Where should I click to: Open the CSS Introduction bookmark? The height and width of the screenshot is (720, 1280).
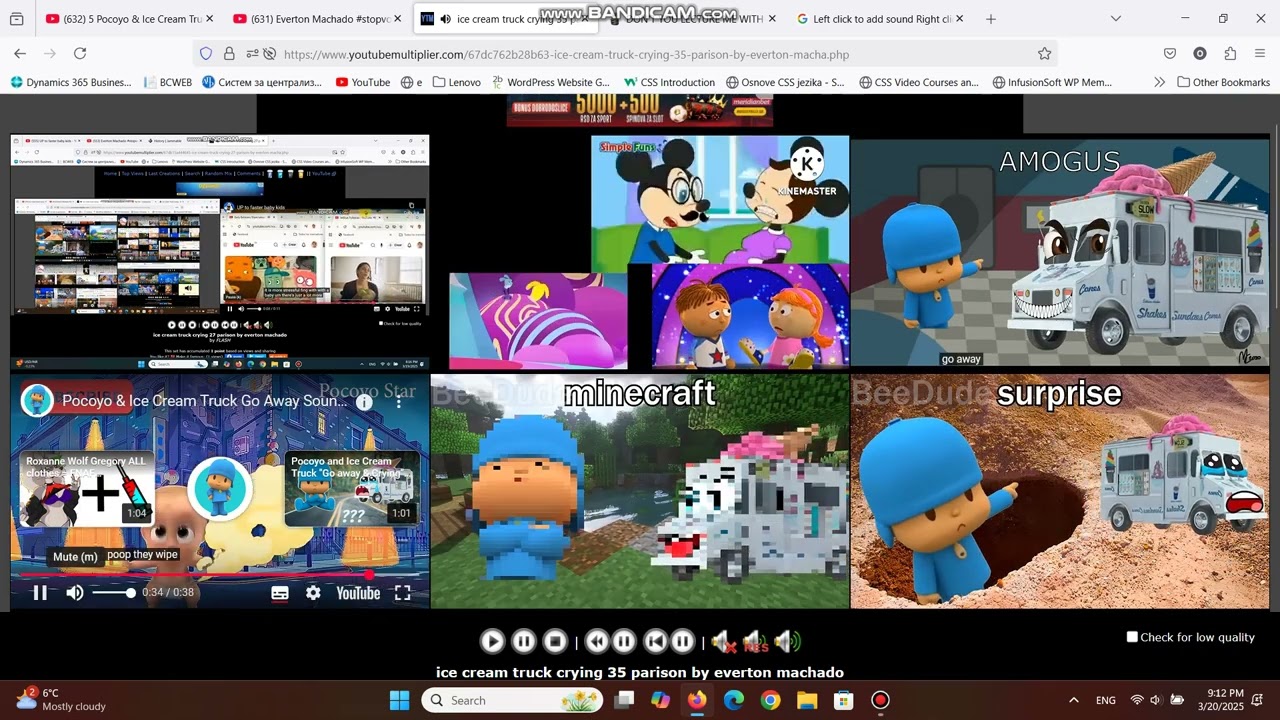(x=669, y=82)
